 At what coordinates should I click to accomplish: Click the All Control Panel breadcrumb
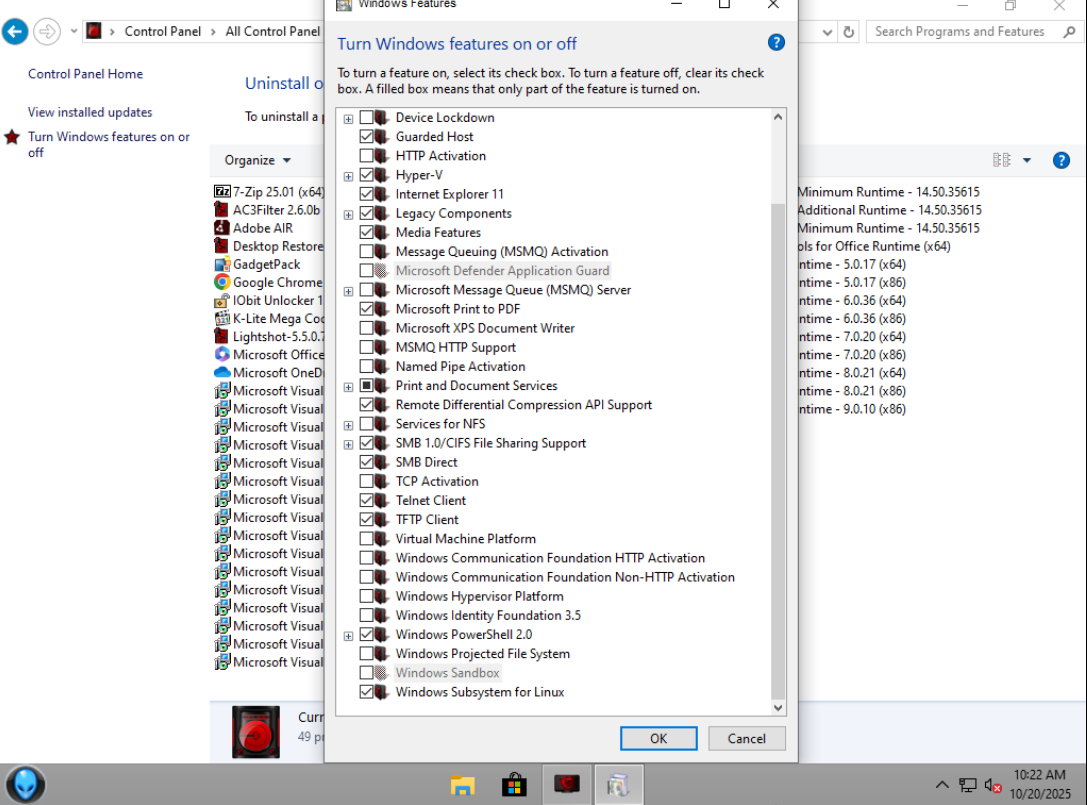point(272,31)
